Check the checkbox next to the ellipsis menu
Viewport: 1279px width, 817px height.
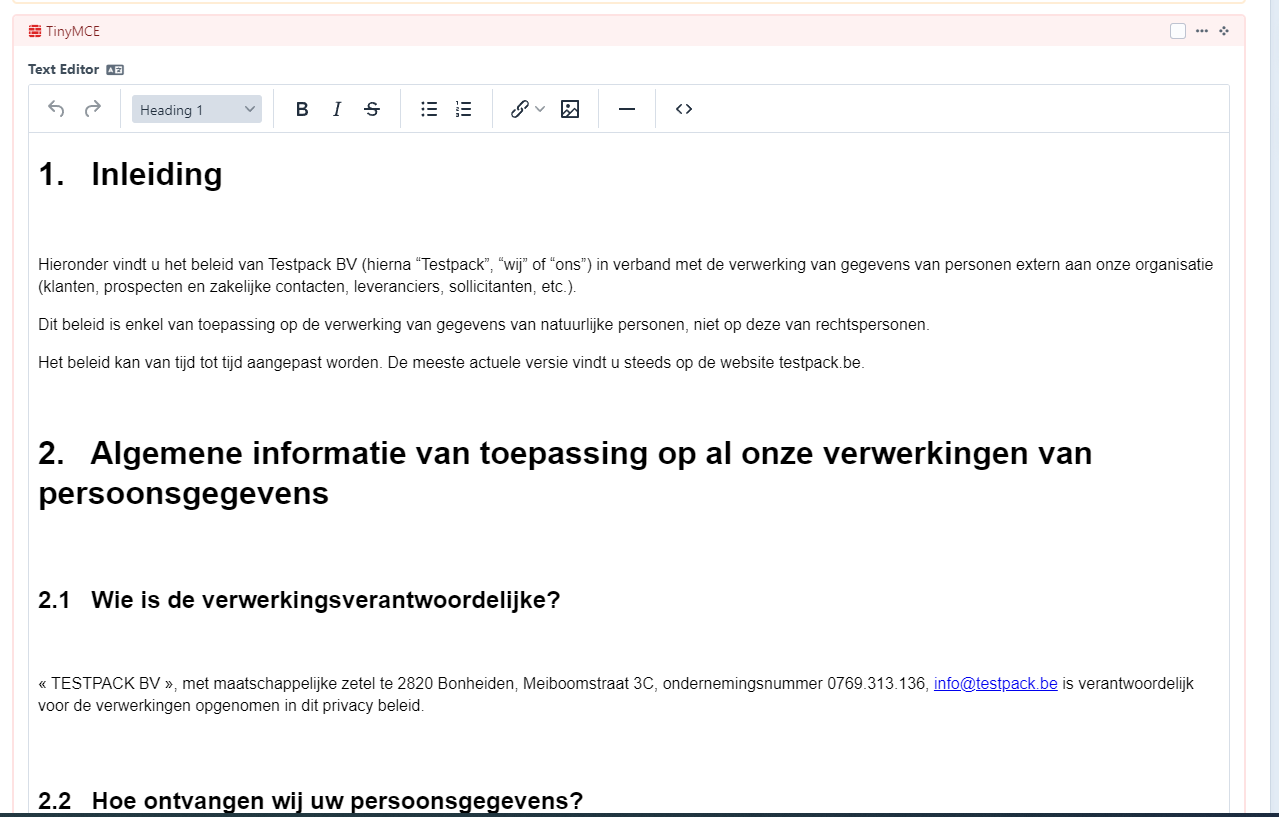point(1176,31)
